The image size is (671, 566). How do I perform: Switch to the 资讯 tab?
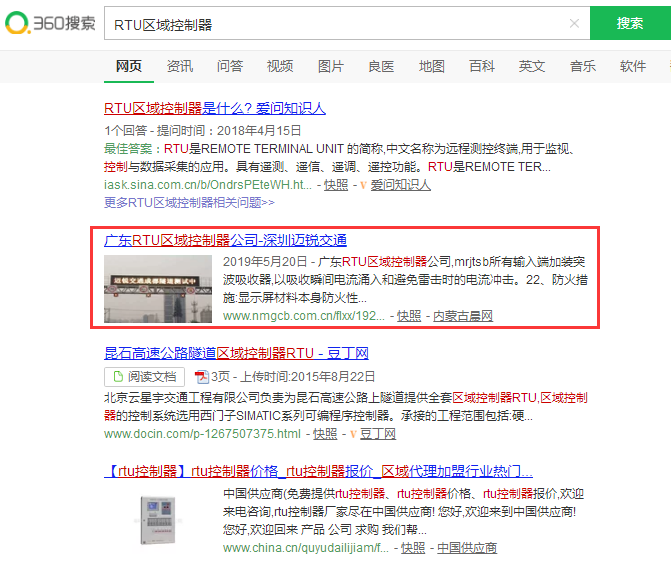180,66
